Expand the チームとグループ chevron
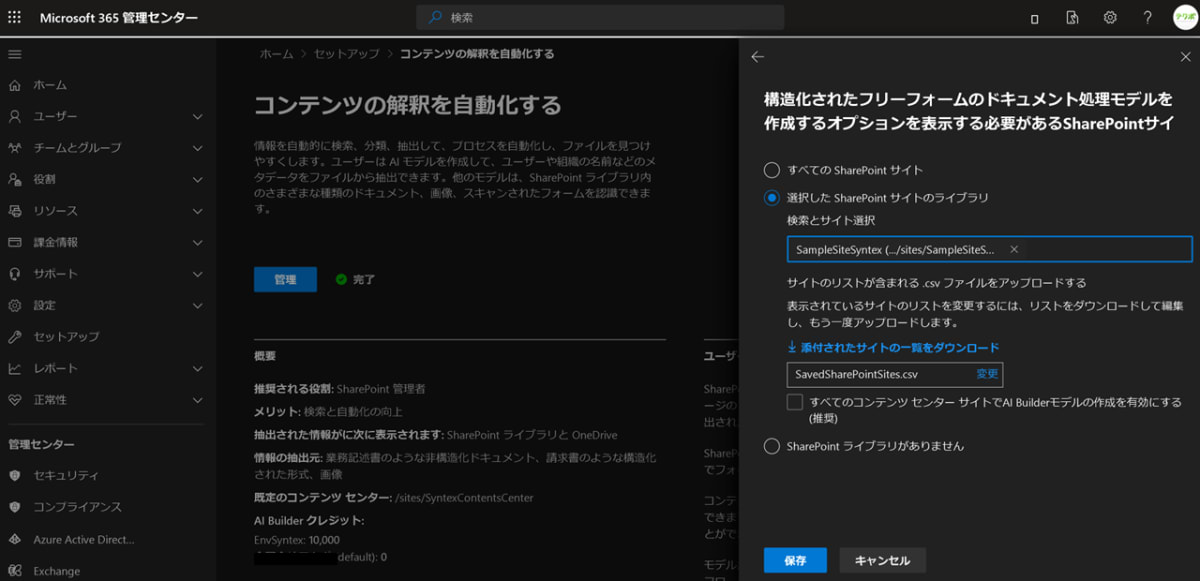1200x581 pixels. click(197, 148)
